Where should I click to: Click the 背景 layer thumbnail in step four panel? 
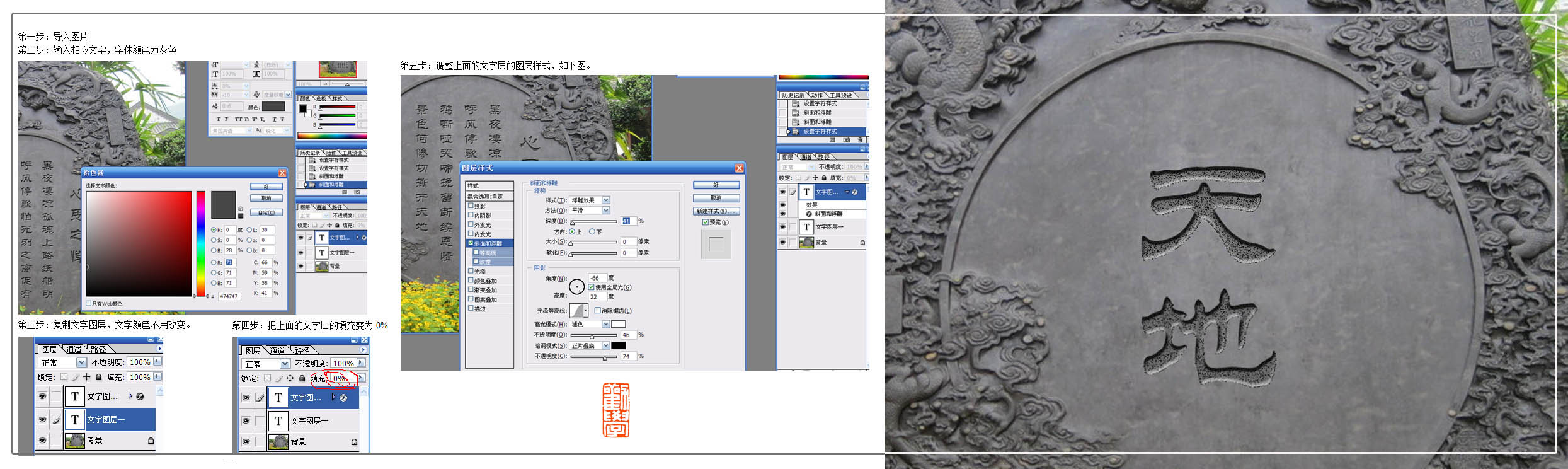click(278, 441)
